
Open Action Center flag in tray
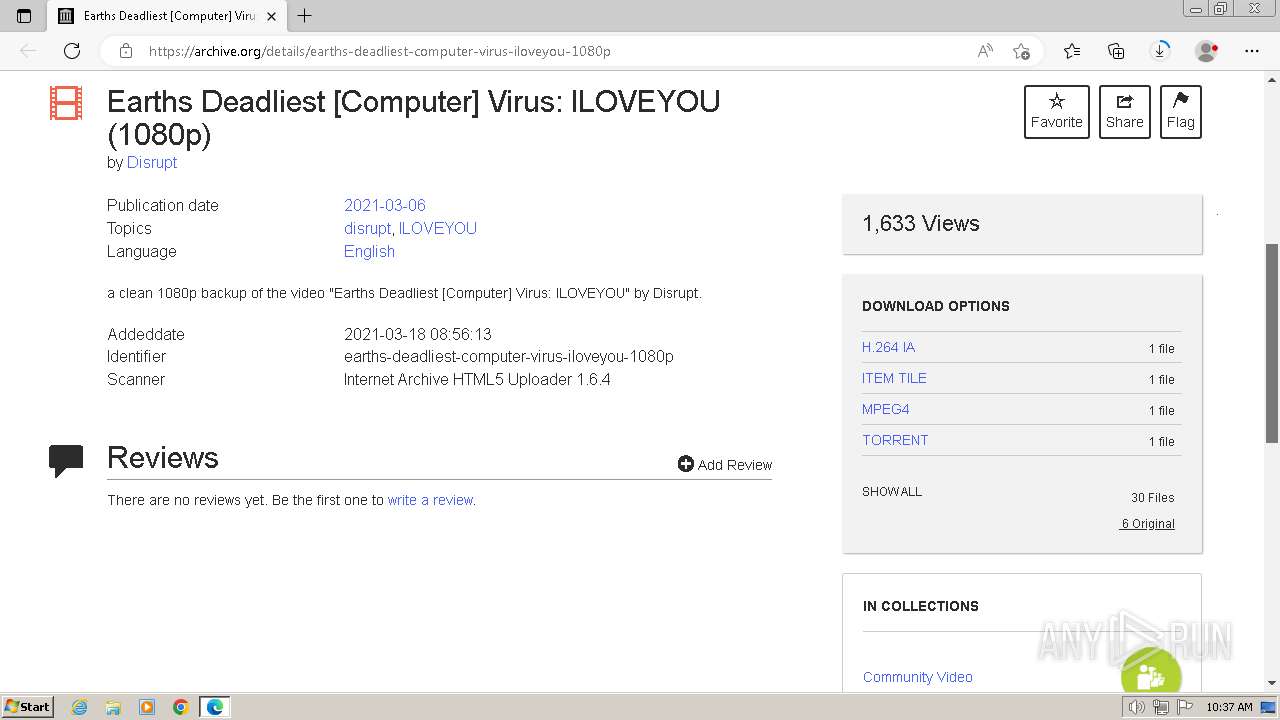[1185, 707]
